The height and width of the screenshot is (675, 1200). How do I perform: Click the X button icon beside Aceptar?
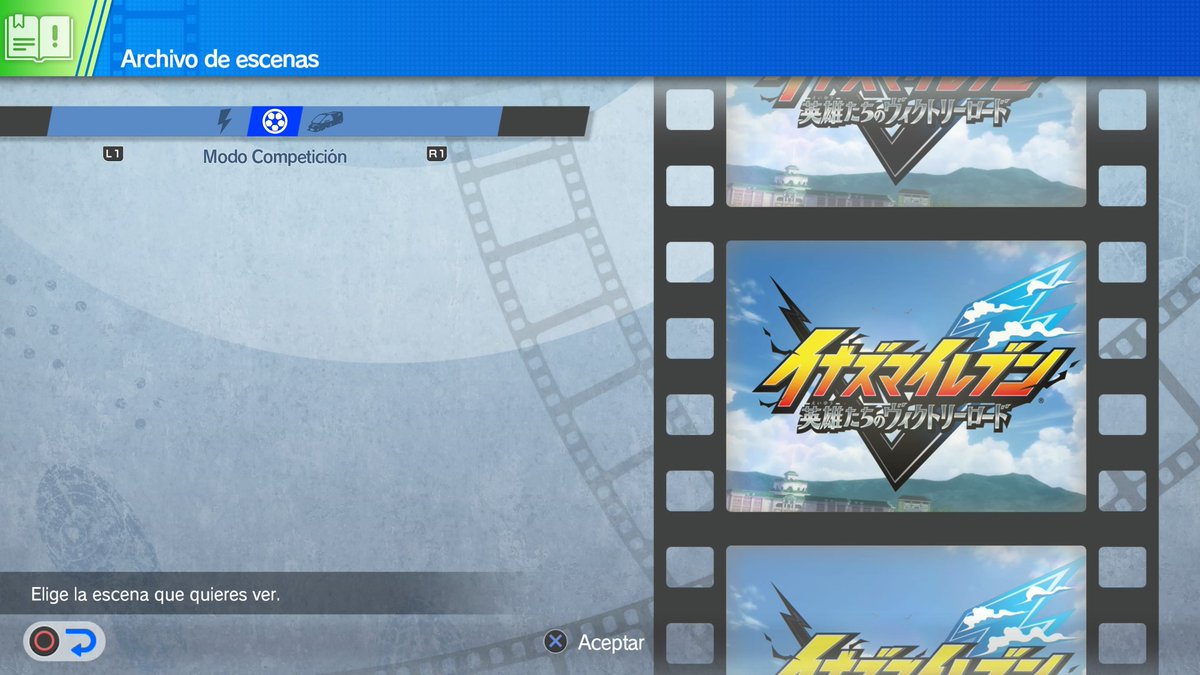[x=556, y=642]
